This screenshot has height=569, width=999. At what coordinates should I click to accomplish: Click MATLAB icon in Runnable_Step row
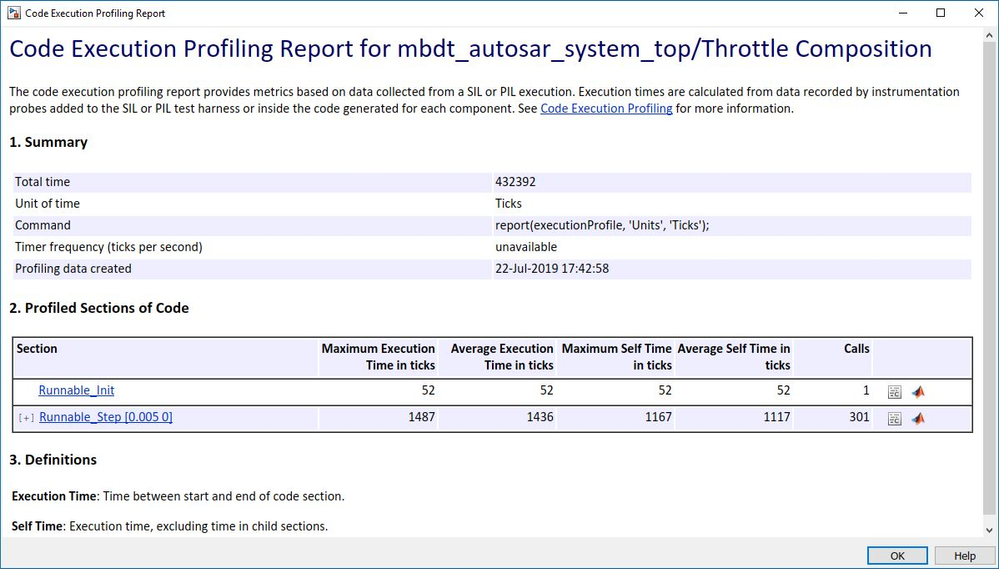(917, 419)
